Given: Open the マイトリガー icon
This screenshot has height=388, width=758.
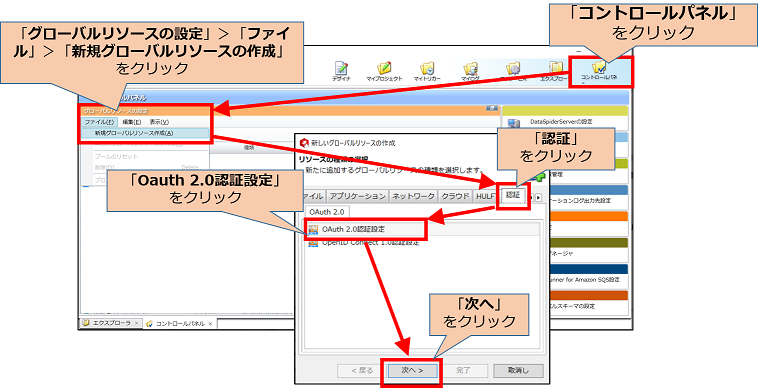Looking at the screenshot, I should tap(427, 69).
